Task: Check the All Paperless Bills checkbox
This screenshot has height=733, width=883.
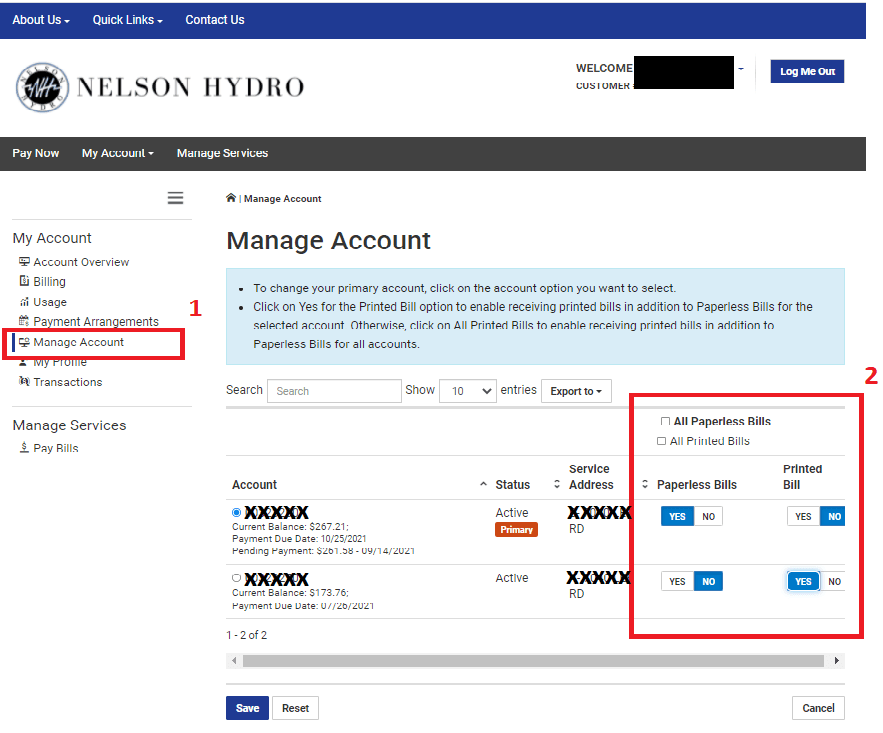Action: point(666,422)
